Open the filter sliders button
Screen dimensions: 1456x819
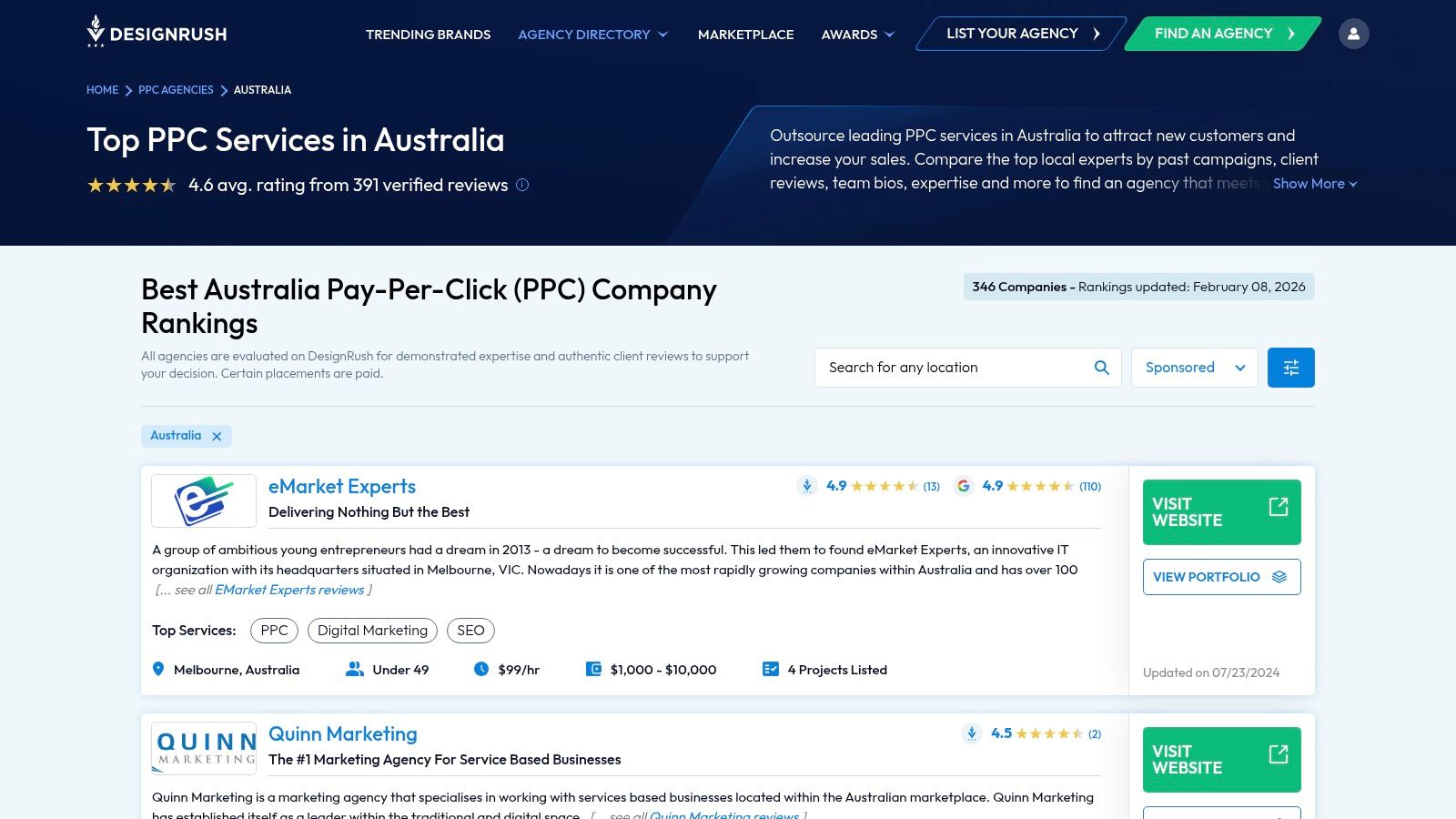click(x=1290, y=368)
